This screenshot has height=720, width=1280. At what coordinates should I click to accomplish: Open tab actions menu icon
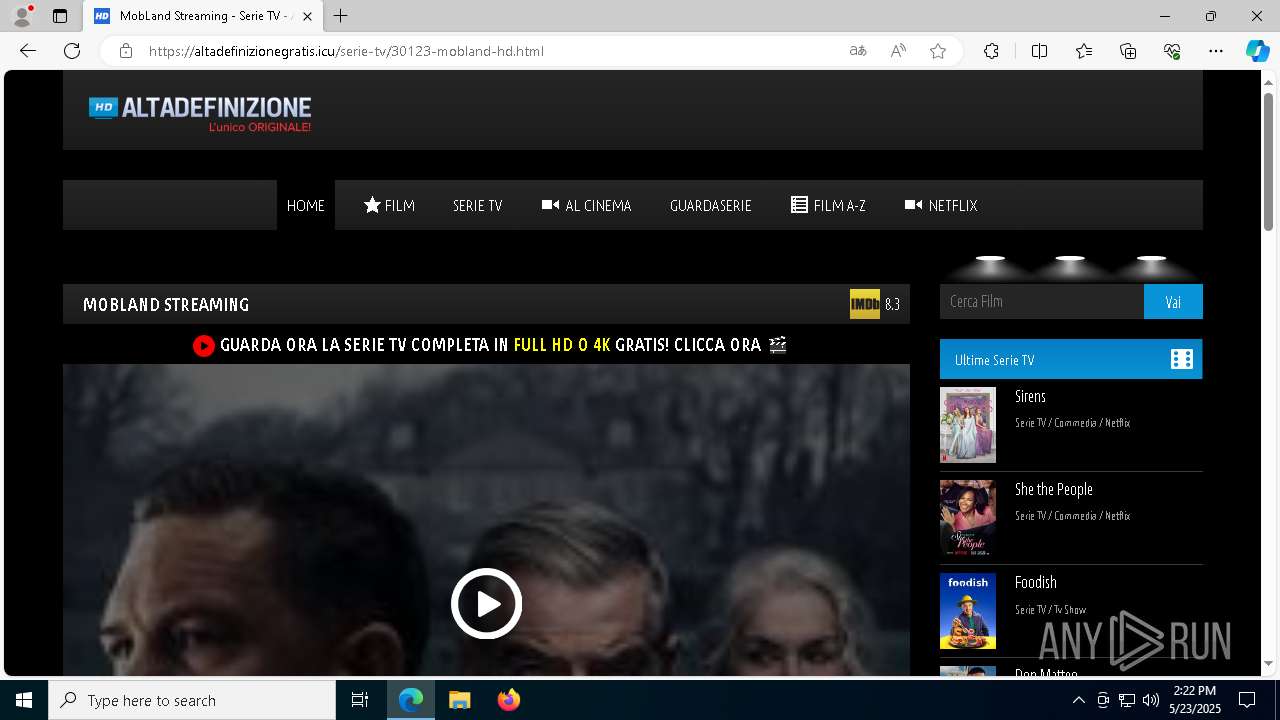coord(60,16)
